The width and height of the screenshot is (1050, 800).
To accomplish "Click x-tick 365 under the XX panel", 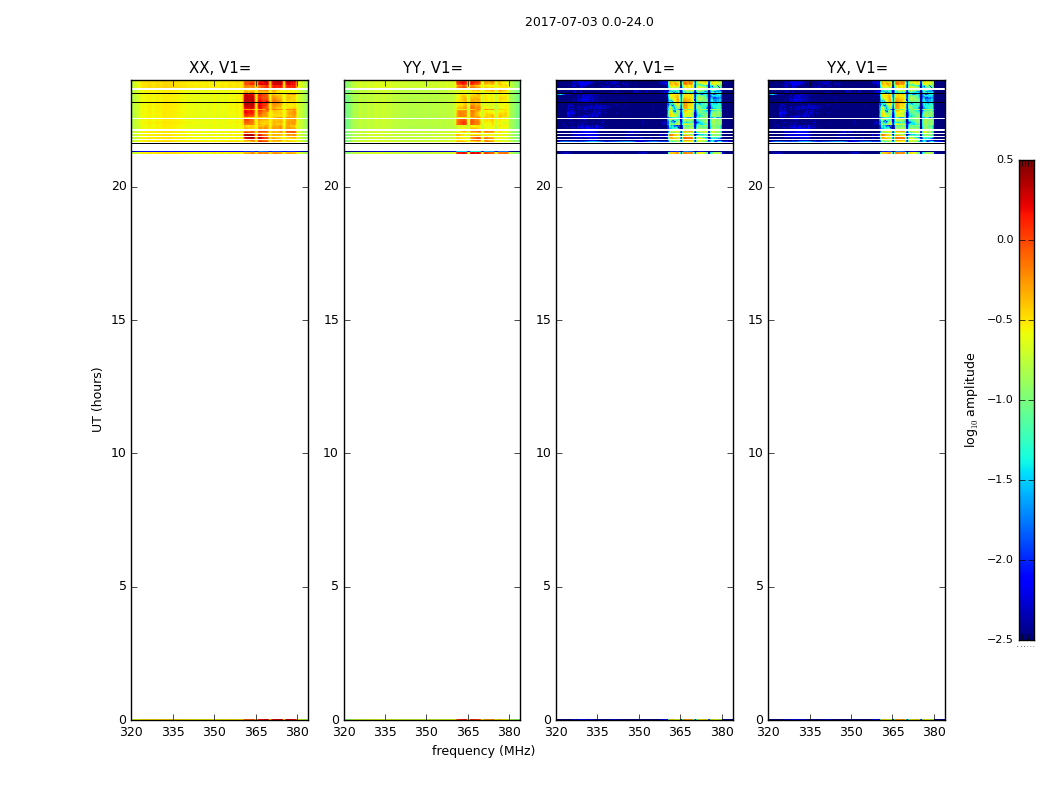I will pyautogui.click(x=256, y=732).
